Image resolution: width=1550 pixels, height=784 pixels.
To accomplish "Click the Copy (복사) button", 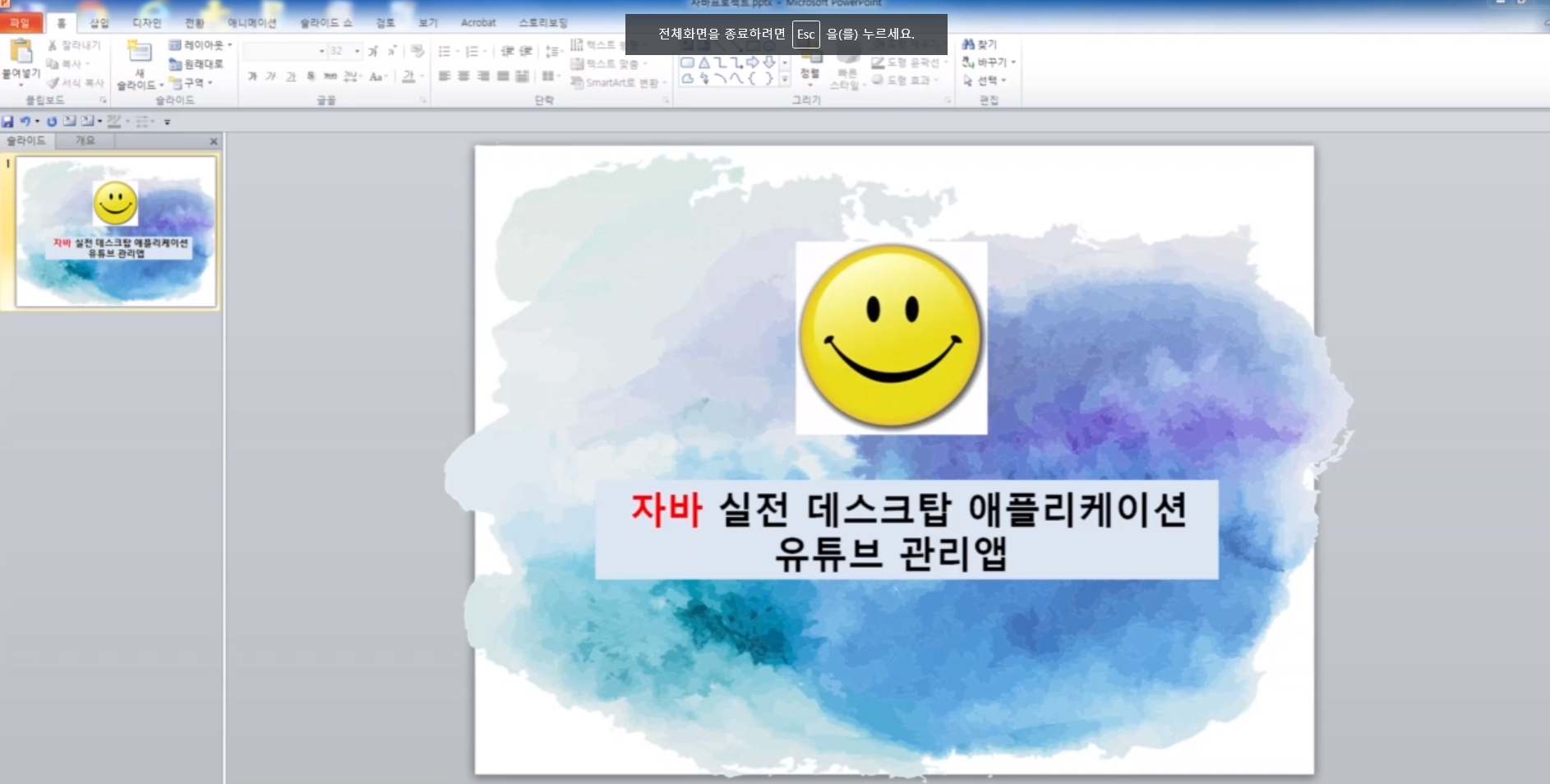I will tap(68, 63).
